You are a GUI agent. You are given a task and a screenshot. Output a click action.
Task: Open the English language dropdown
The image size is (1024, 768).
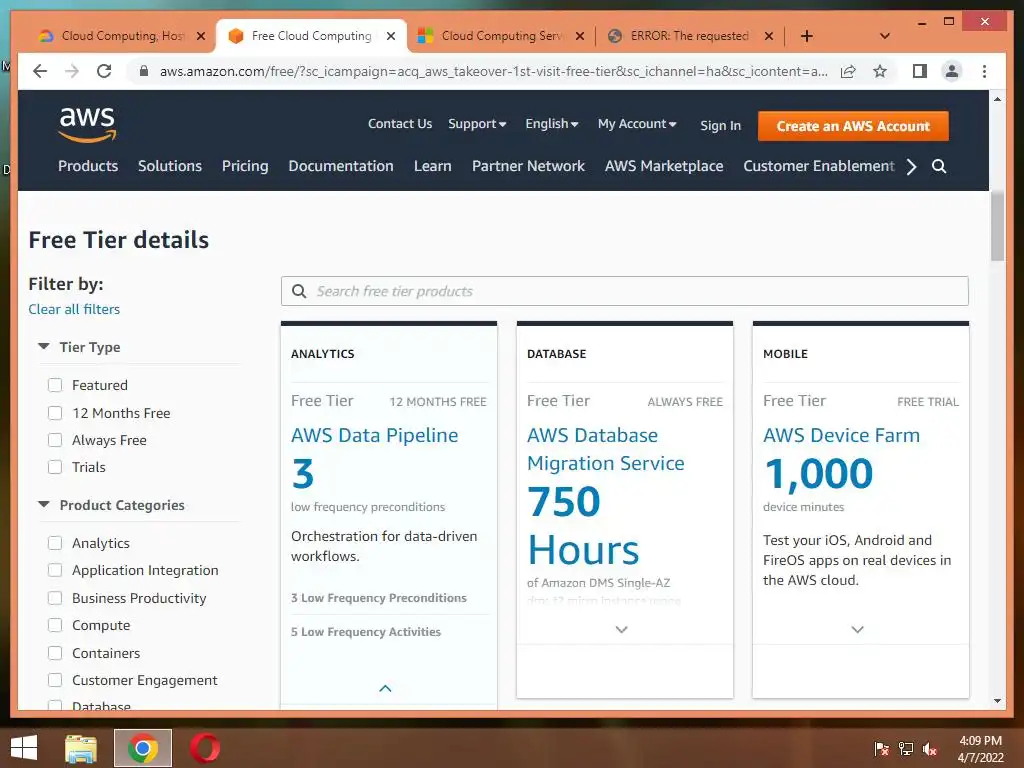552,124
